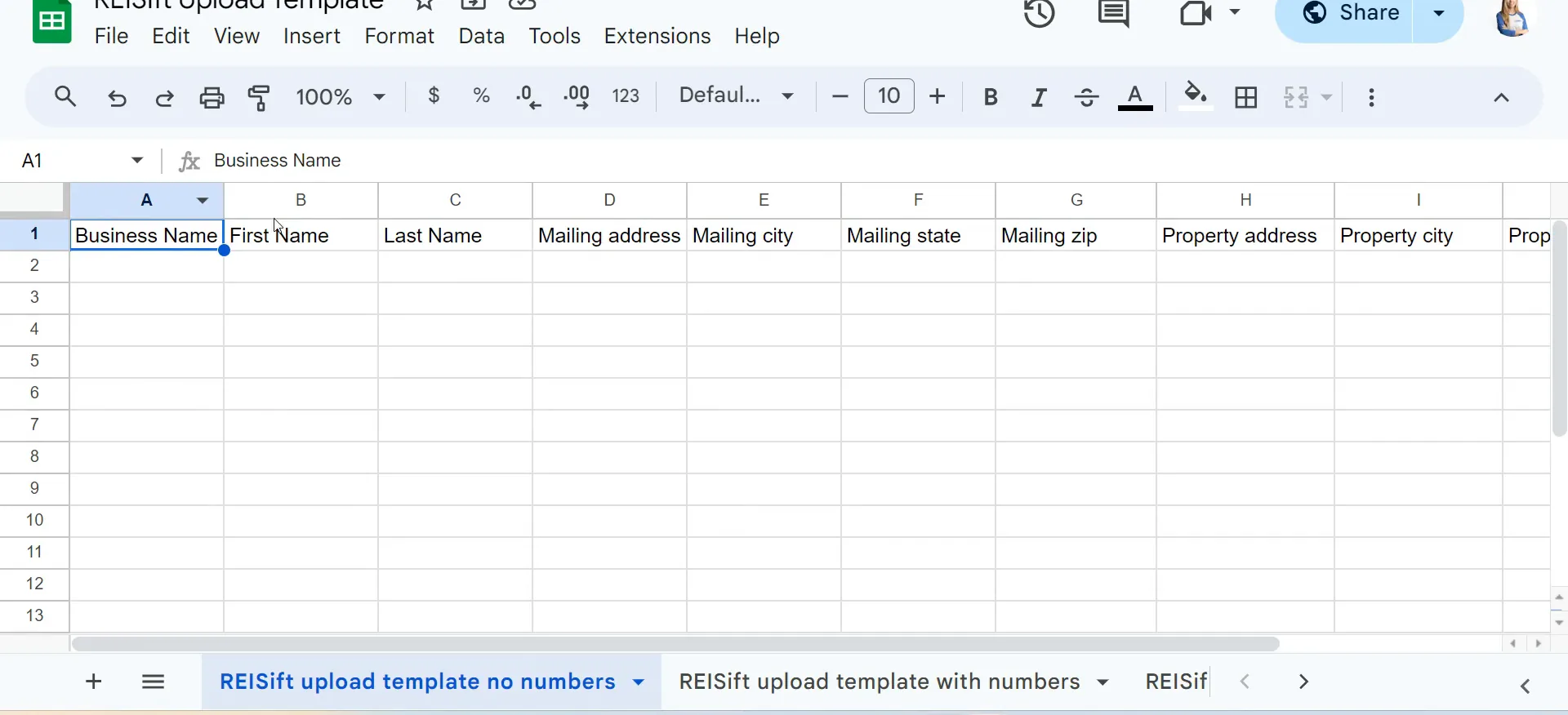This screenshot has height=715, width=1568.
Task: Open the Share options dropdown arrow
Action: pyautogui.click(x=1439, y=13)
